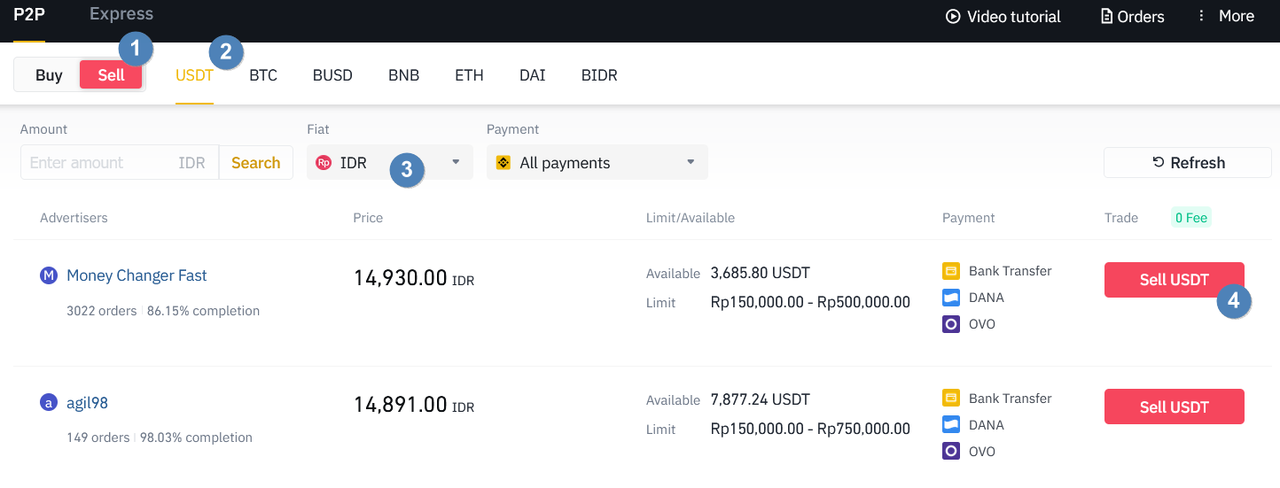This screenshot has height=488, width=1280.
Task: Click the Refresh button
Action: 1188,163
